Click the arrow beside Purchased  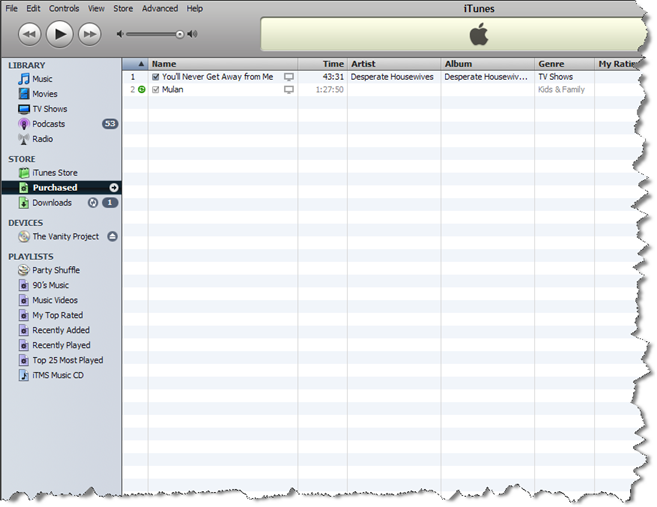114,187
